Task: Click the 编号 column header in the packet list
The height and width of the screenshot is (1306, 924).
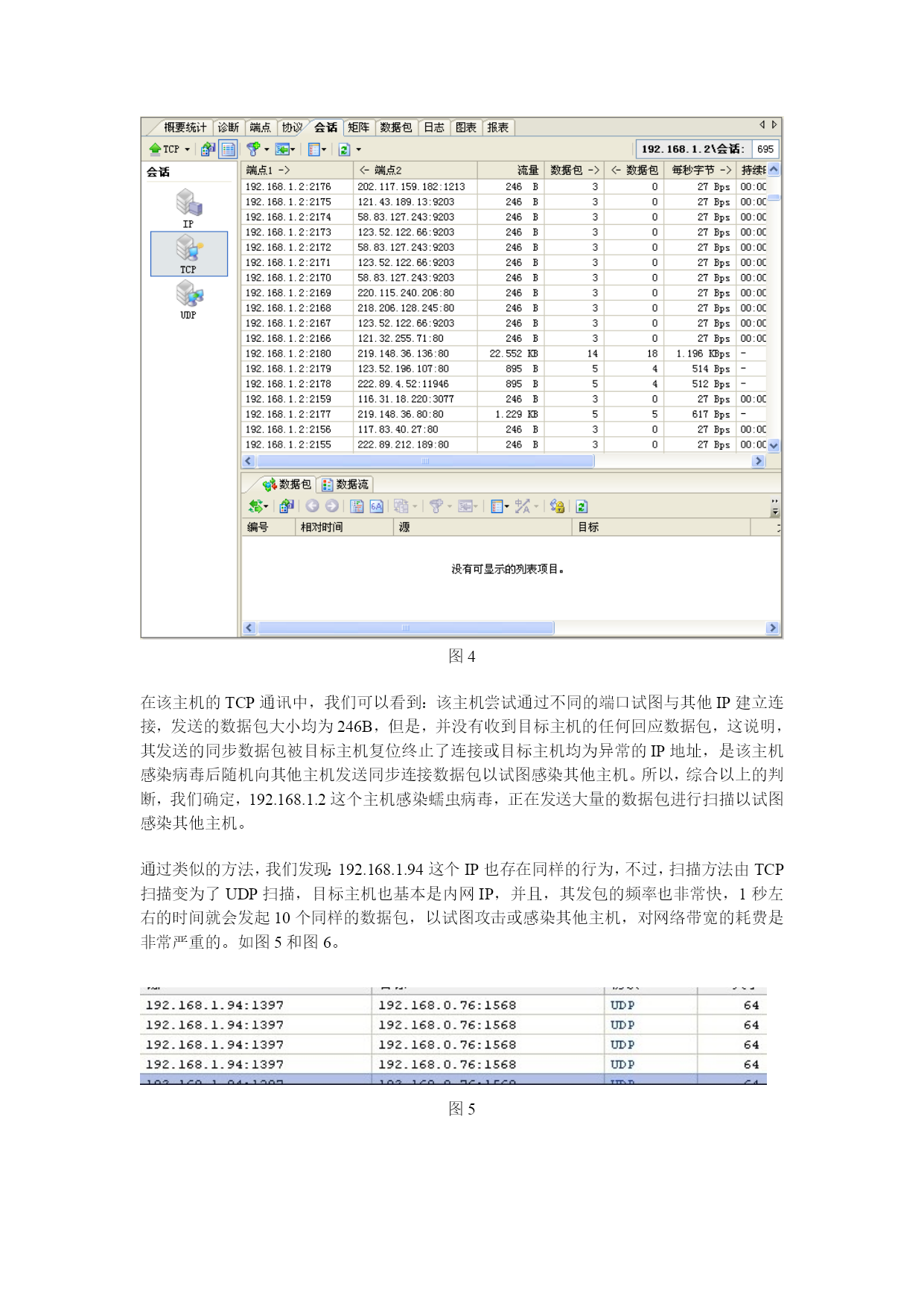Action: [268, 527]
